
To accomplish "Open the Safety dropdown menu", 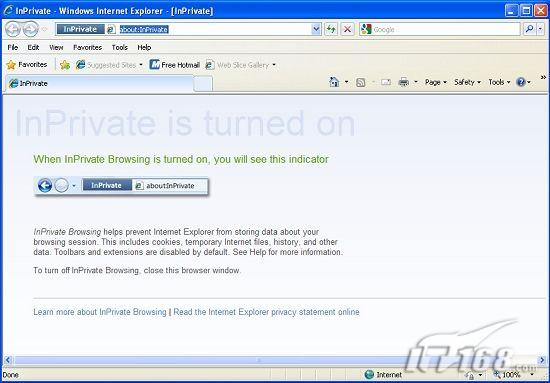I will coord(467,82).
